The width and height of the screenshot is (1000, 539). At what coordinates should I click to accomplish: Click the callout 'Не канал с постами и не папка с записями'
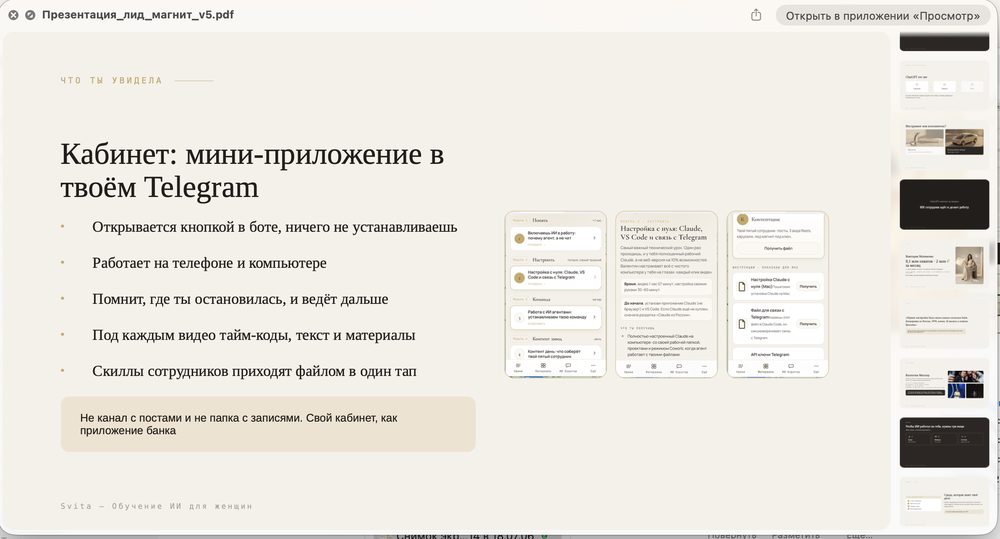[x=268, y=424]
